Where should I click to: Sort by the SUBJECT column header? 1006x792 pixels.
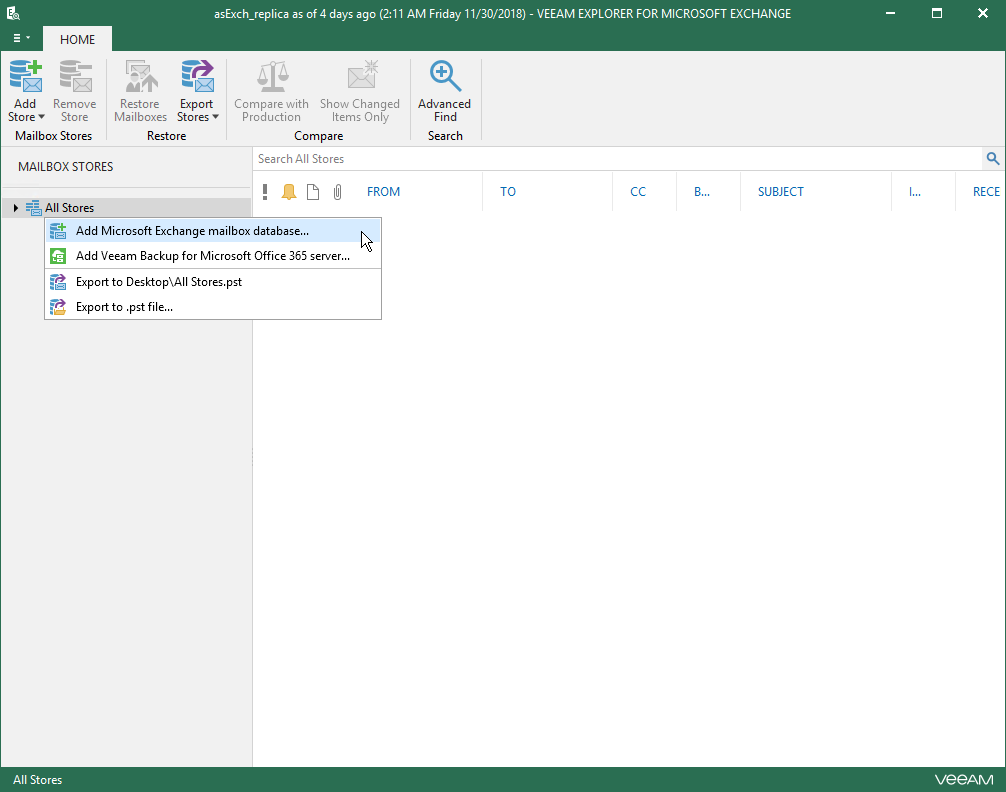pyautogui.click(x=780, y=191)
